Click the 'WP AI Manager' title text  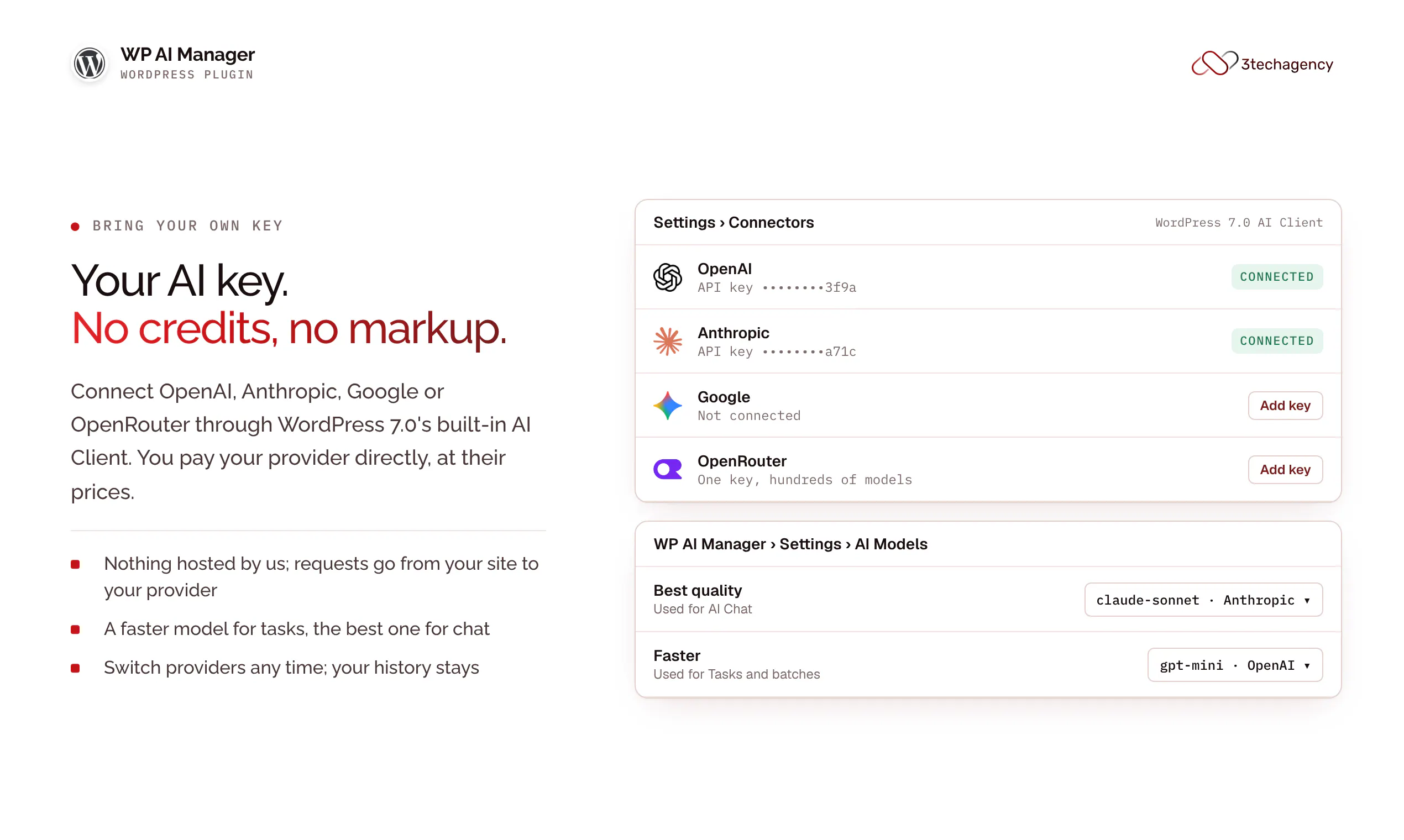tap(187, 54)
